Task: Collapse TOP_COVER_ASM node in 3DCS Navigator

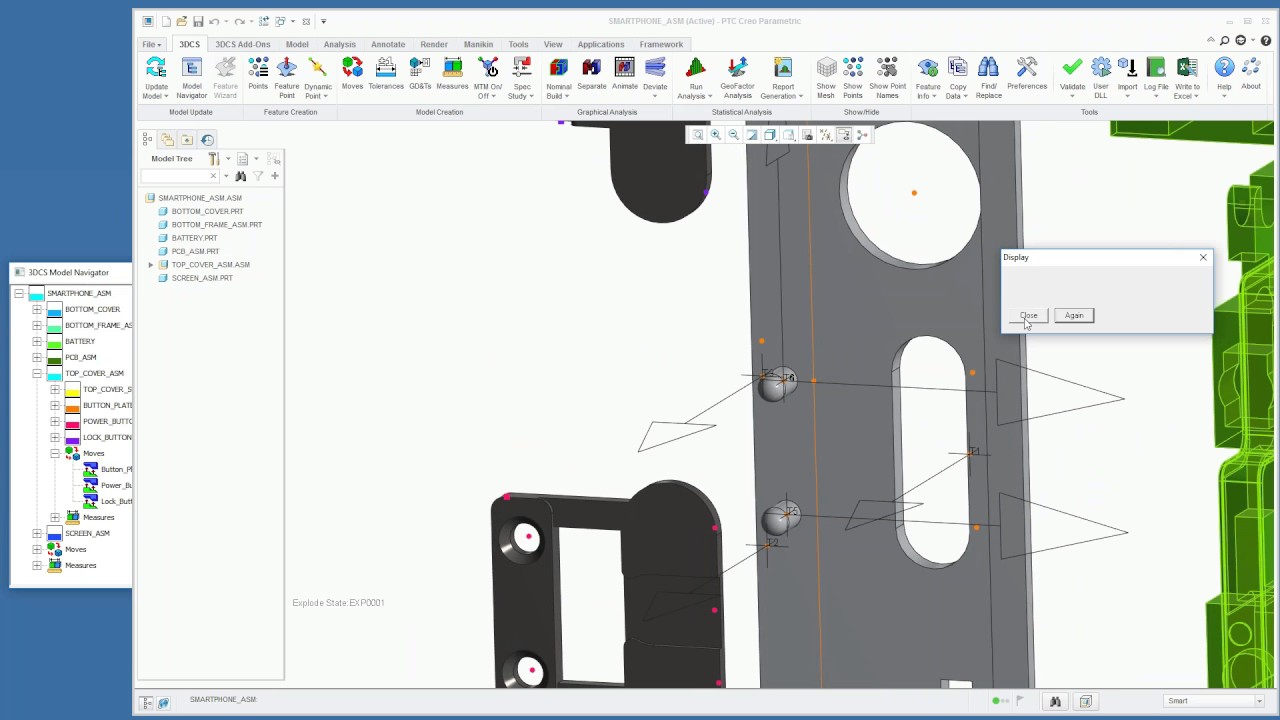Action: (x=37, y=373)
